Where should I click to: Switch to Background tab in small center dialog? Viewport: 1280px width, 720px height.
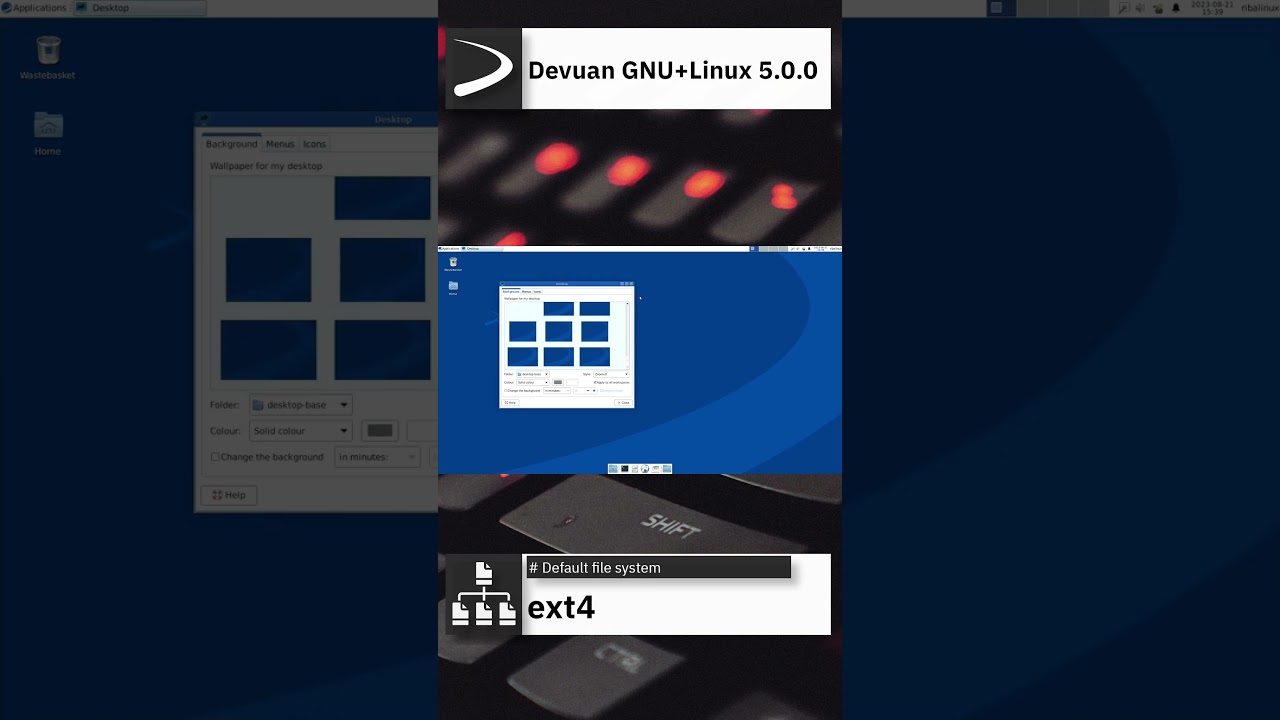pyautogui.click(x=511, y=292)
